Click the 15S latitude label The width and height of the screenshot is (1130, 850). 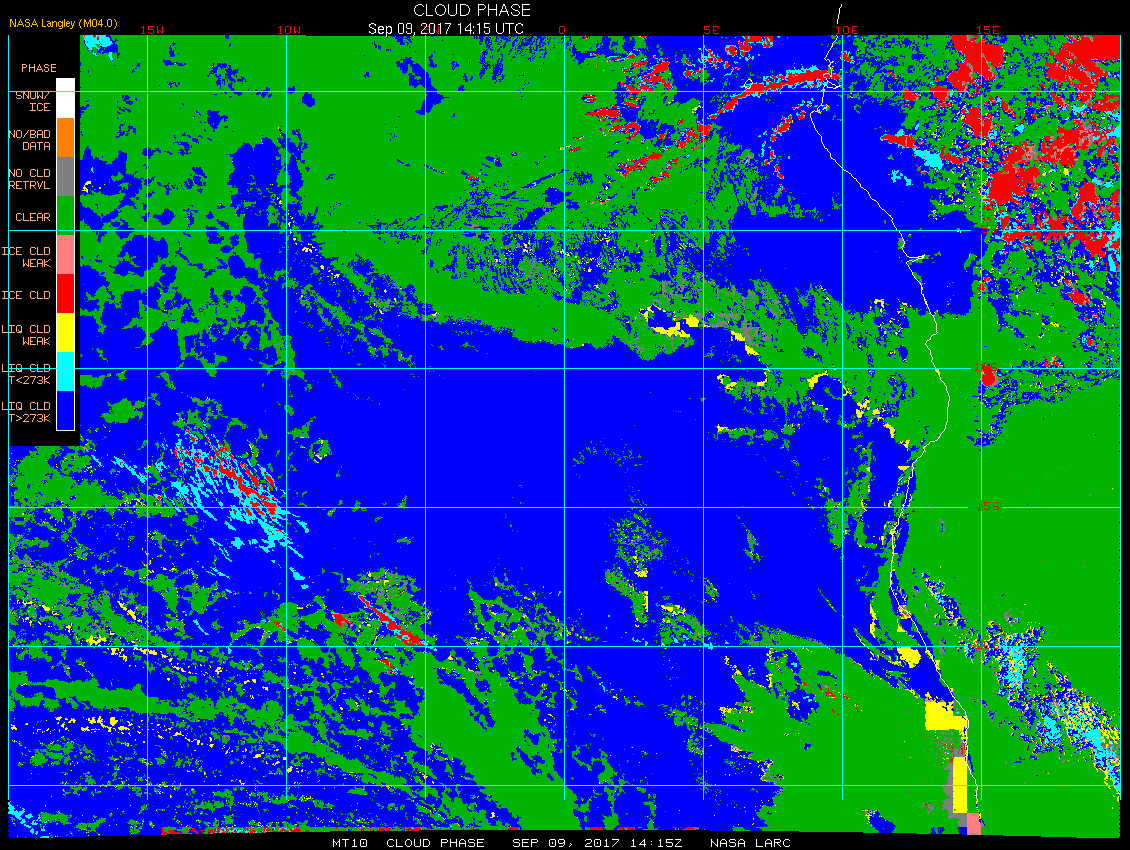[x=988, y=506]
